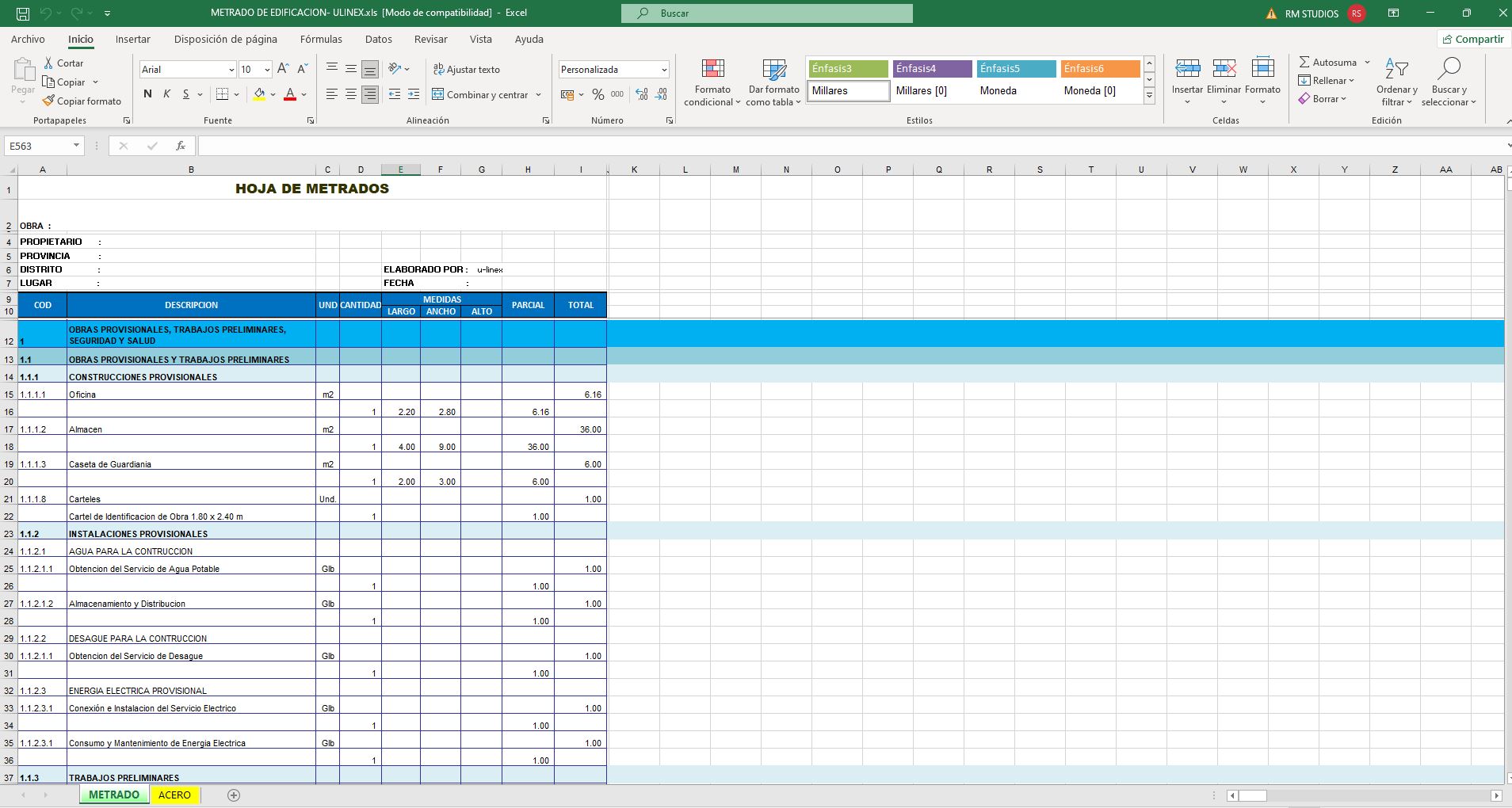Open Ordenar y filtrar

1396,82
